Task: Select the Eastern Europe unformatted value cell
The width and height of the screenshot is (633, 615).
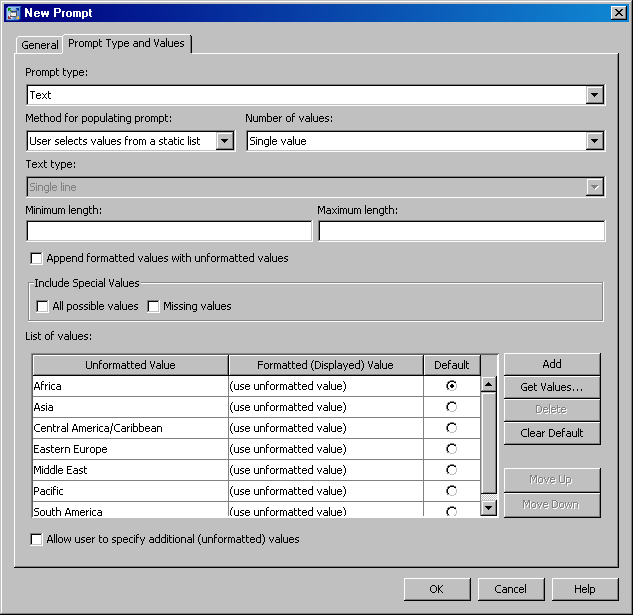Action: pyautogui.click(x=130, y=449)
